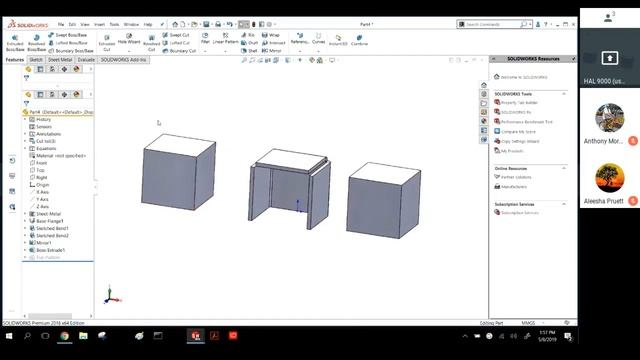Image resolution: width=640 pixels, height=360 pixels.
Task: Open the Tools menu
Action: click(114, 24)
